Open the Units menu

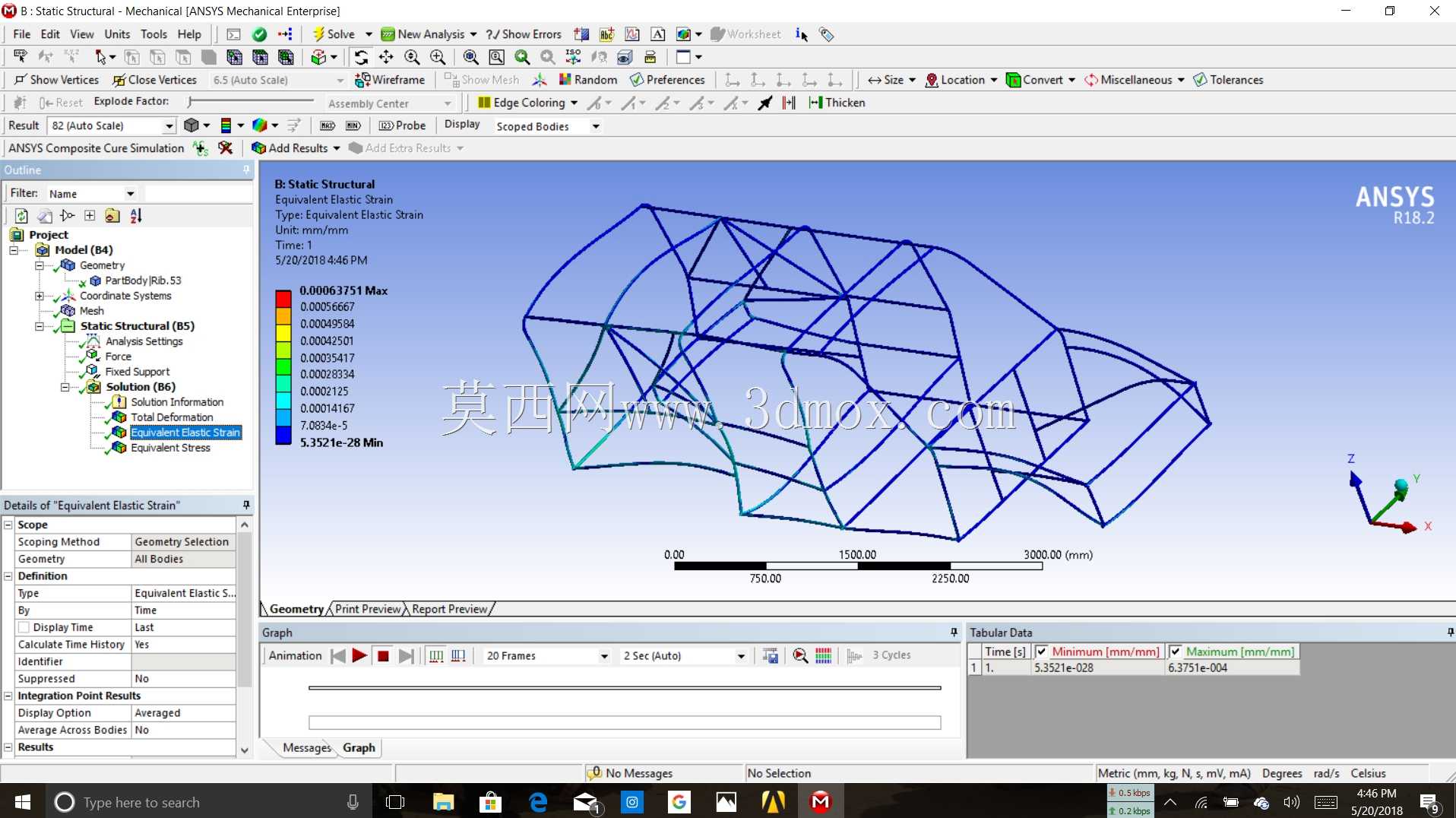point(117,34)
